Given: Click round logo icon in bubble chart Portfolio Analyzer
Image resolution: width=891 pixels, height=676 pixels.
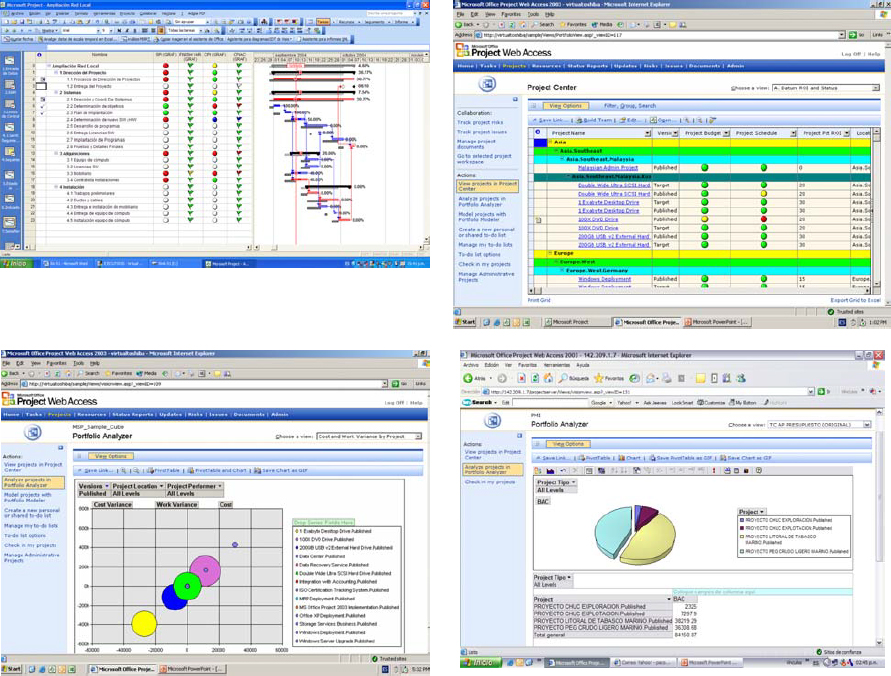Looking at the screenshot, I should coord(33,433).
